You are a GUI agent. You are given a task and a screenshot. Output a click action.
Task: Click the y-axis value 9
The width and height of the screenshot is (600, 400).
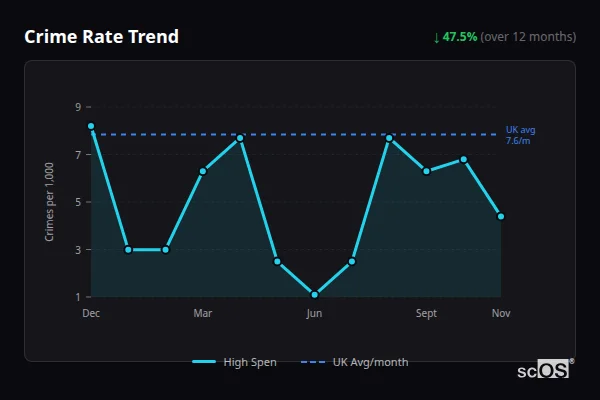(x=78, y=107)
